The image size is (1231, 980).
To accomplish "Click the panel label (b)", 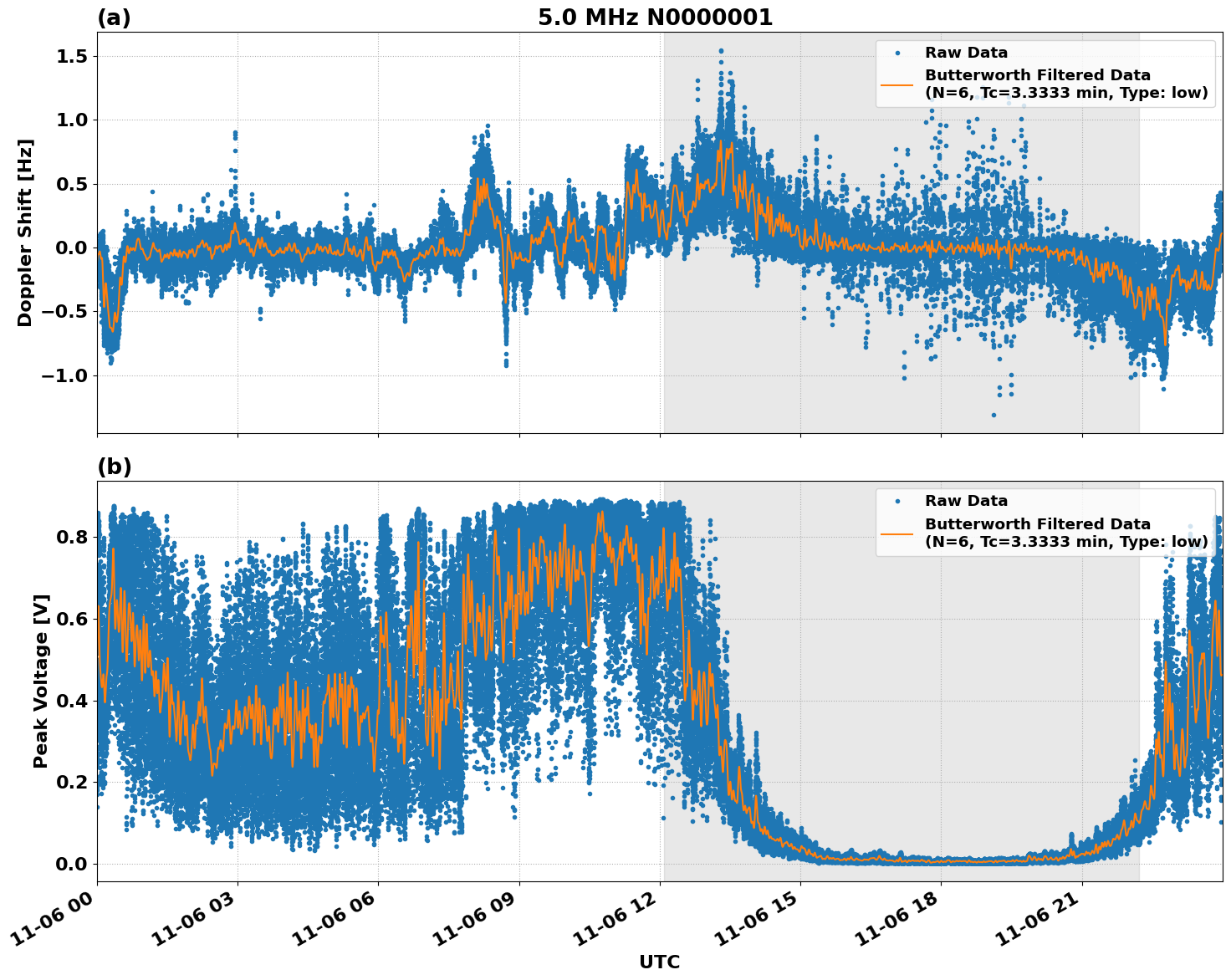I will pyautogui.click(x=114, y=465).
